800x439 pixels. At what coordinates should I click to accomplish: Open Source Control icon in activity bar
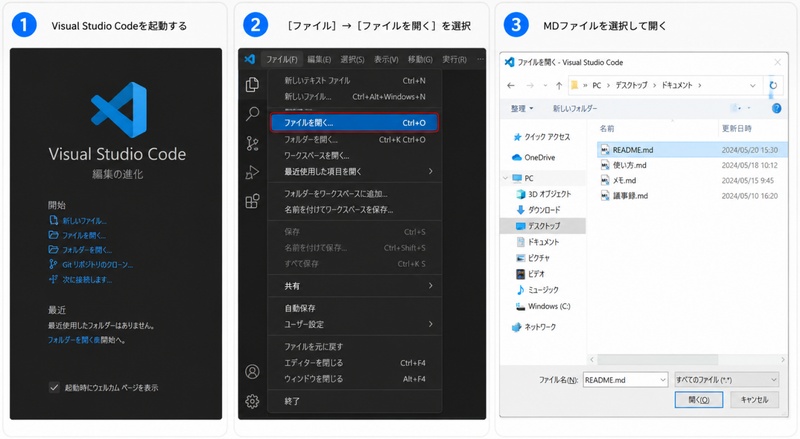253,143
